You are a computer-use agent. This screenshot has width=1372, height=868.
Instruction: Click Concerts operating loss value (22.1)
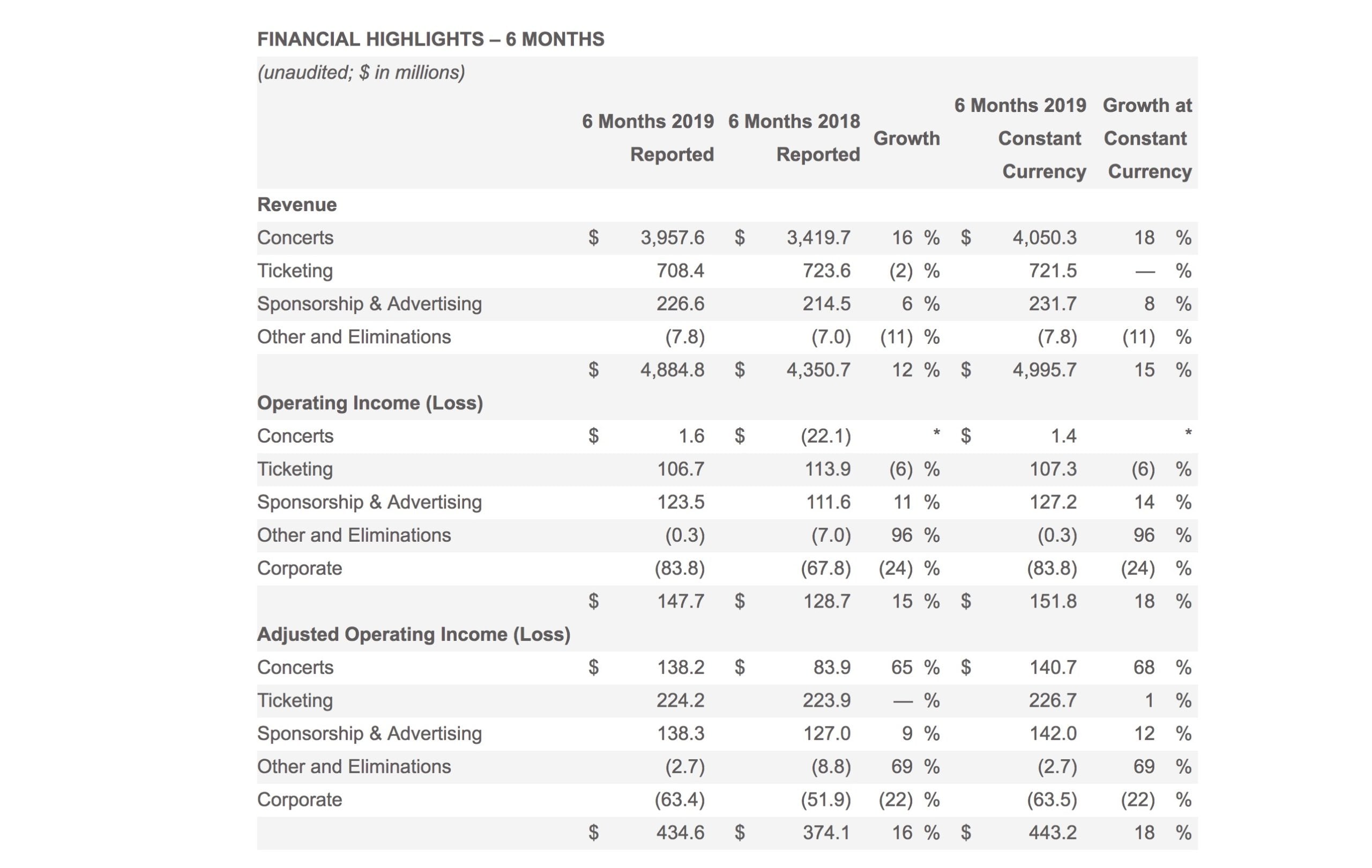(x=825, y=436)
